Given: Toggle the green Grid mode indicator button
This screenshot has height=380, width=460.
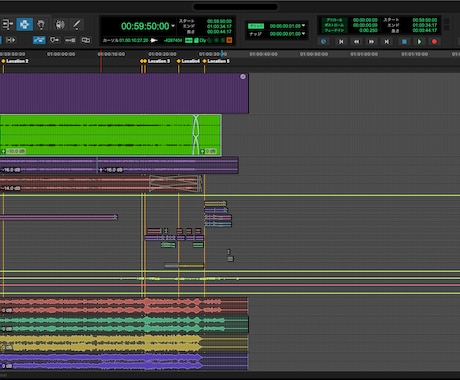Looking at the screenshot, I should pos(256,26).
